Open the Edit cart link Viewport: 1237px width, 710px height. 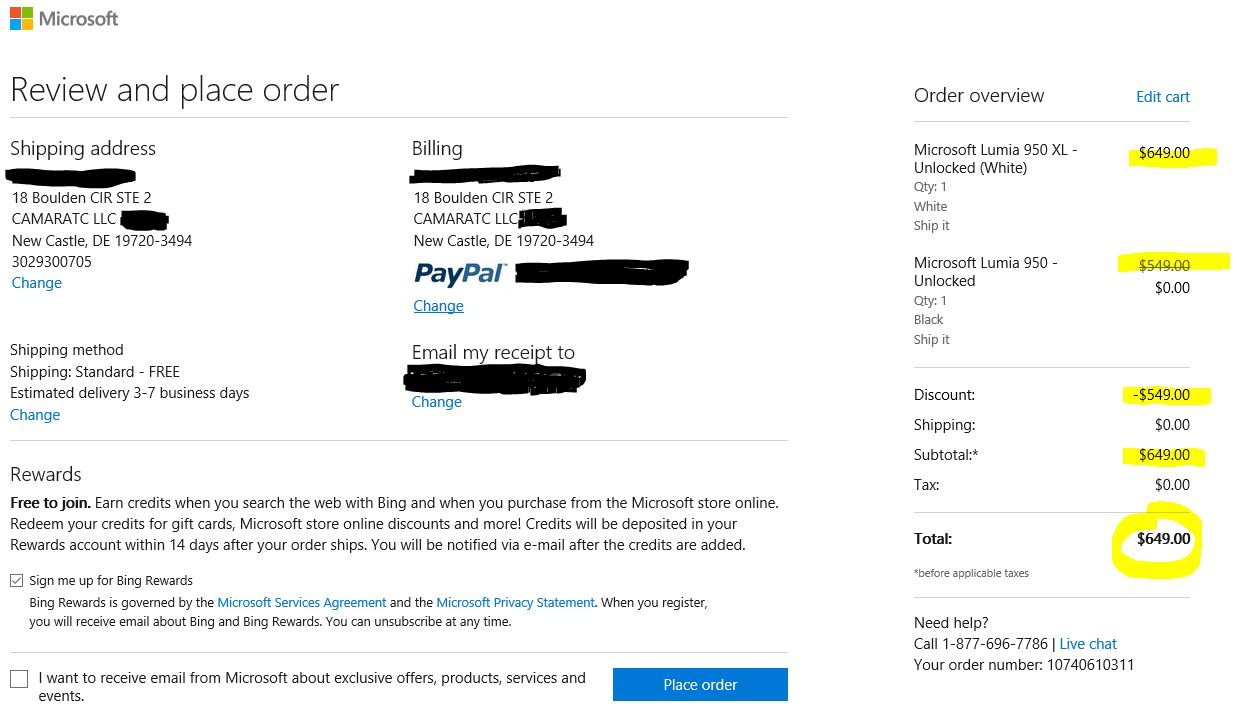1162,97
